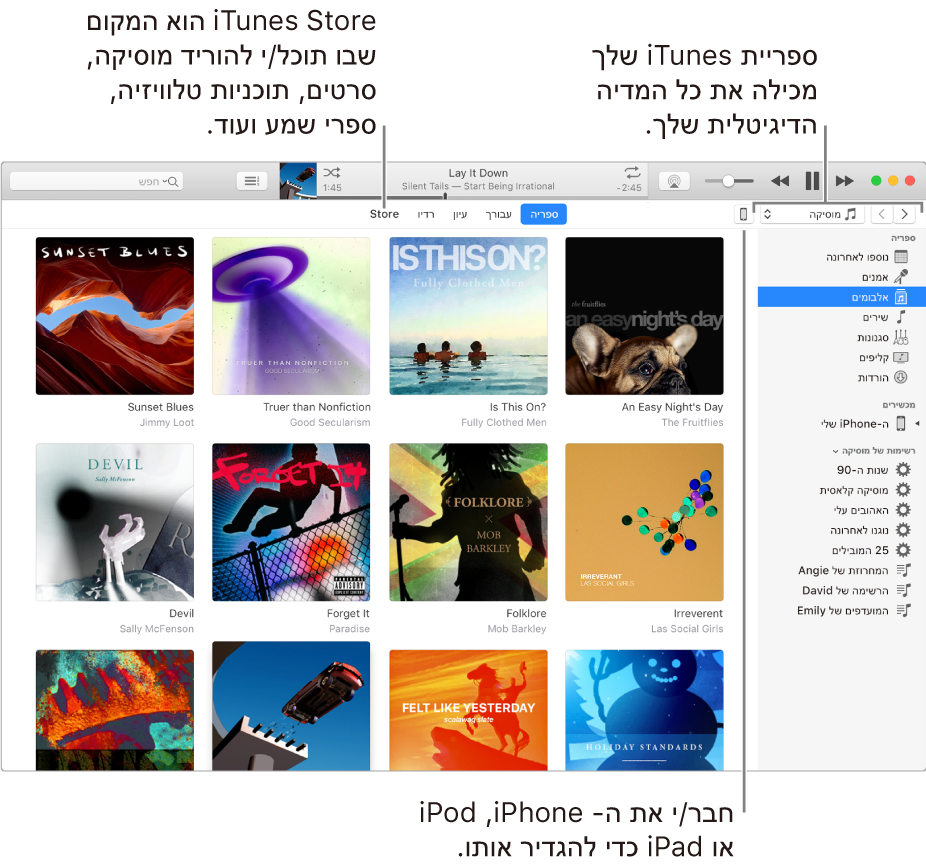926x865 pixels.
Task: Open Emily's playlist in the sidebar
Action: [842, 611]
